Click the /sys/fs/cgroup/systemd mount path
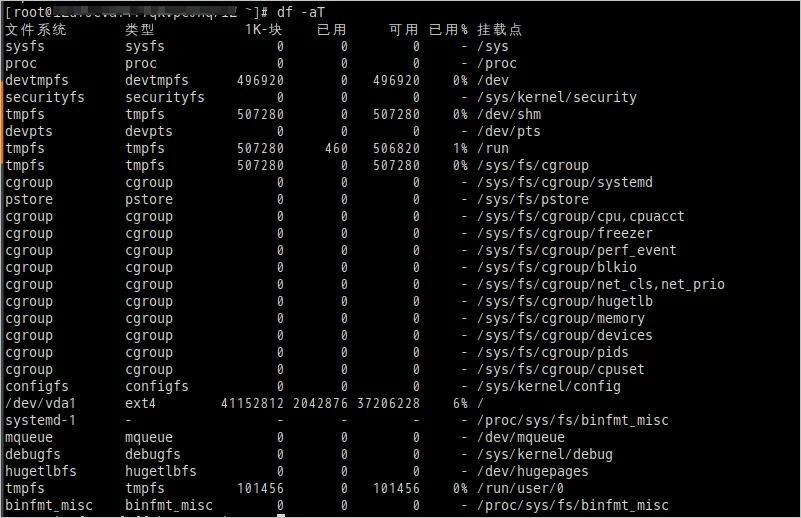801x518 pixels. click(x=565, y=182)
